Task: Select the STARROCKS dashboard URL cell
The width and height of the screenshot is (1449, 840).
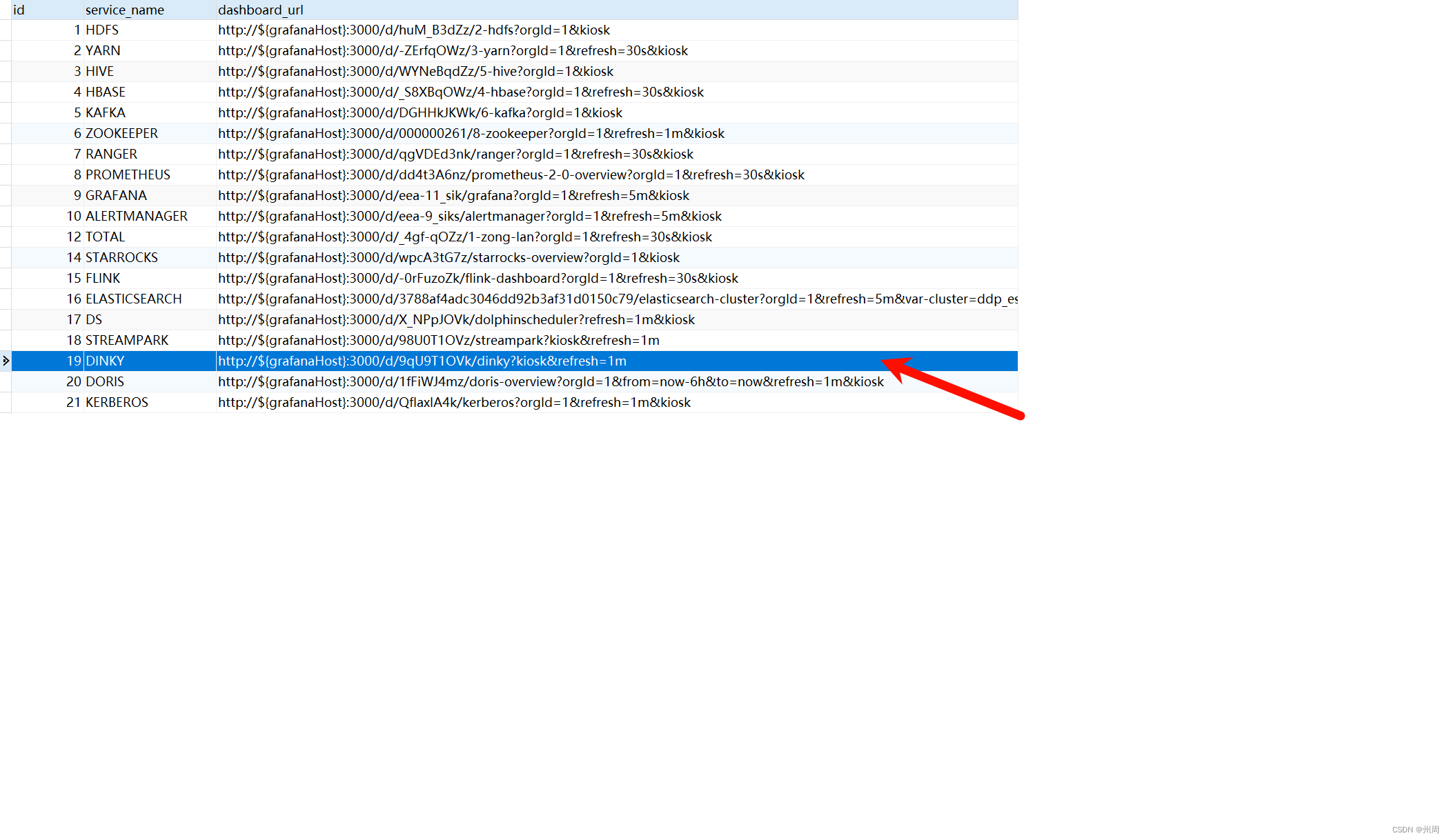Action: 448,258
